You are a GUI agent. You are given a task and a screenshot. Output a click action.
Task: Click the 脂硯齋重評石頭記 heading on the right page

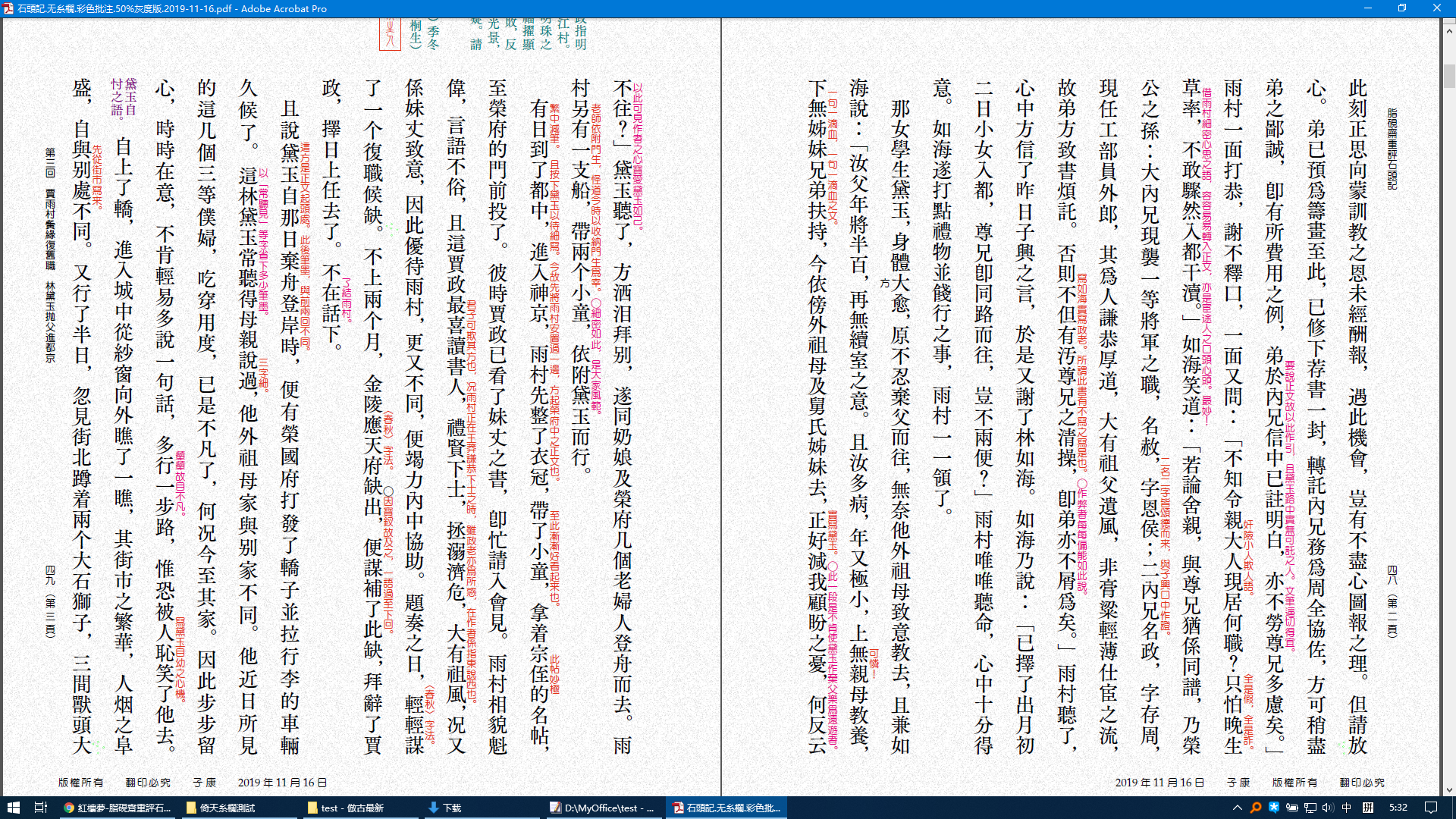1392,149
